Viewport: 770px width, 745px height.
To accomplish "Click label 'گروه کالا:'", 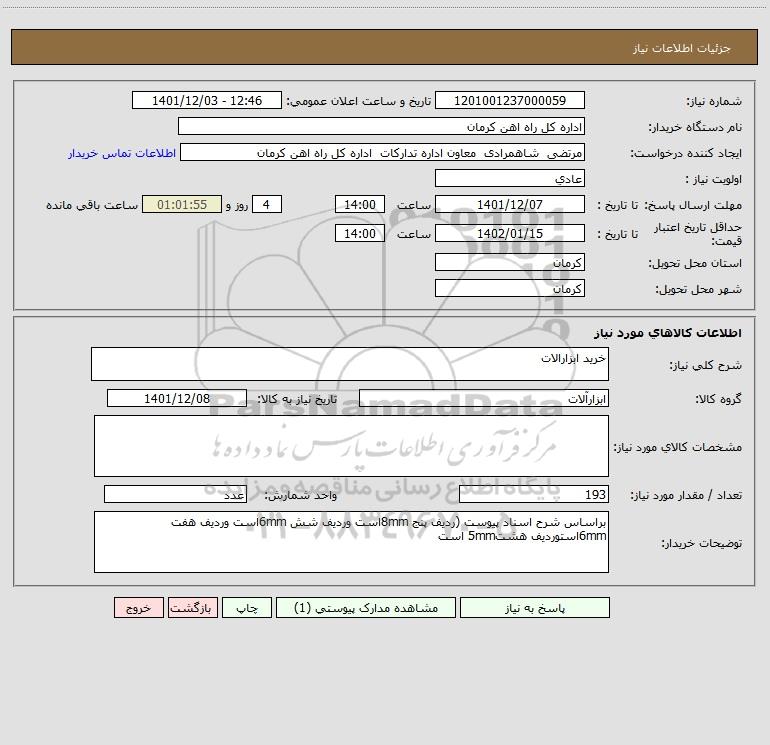I will point(718,399).
